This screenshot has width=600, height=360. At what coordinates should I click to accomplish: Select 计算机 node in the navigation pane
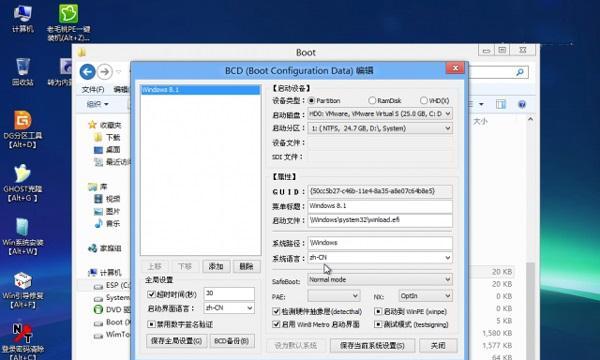tap(104, 272)
